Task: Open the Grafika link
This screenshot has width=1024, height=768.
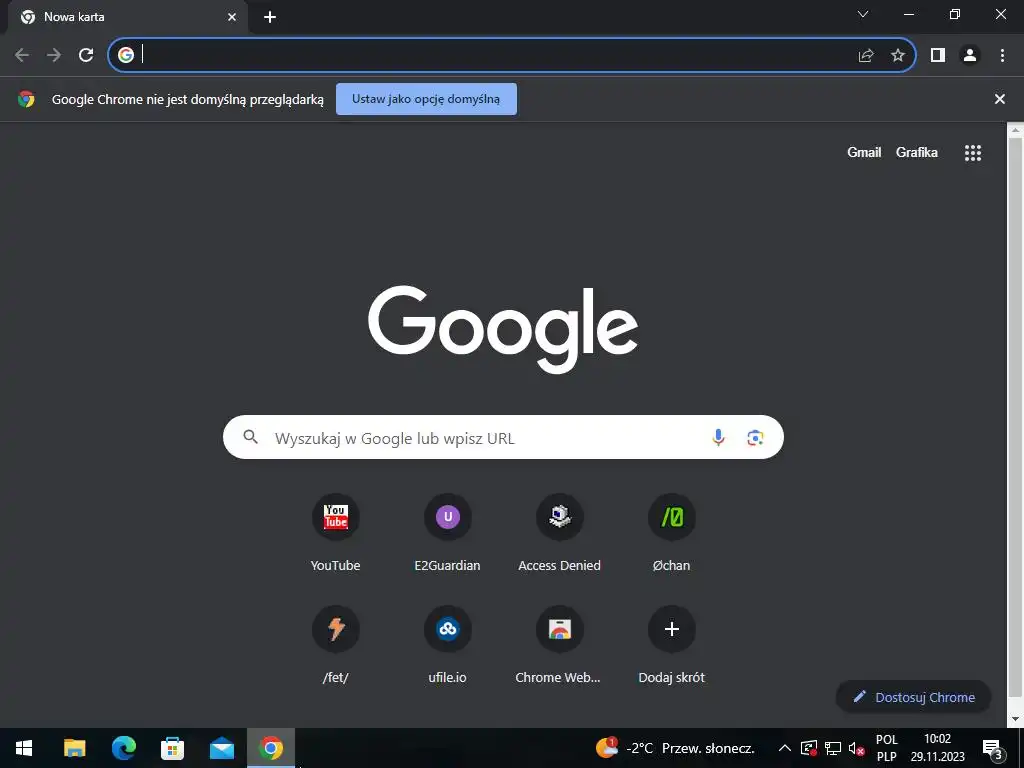Action: coord(916,152)
